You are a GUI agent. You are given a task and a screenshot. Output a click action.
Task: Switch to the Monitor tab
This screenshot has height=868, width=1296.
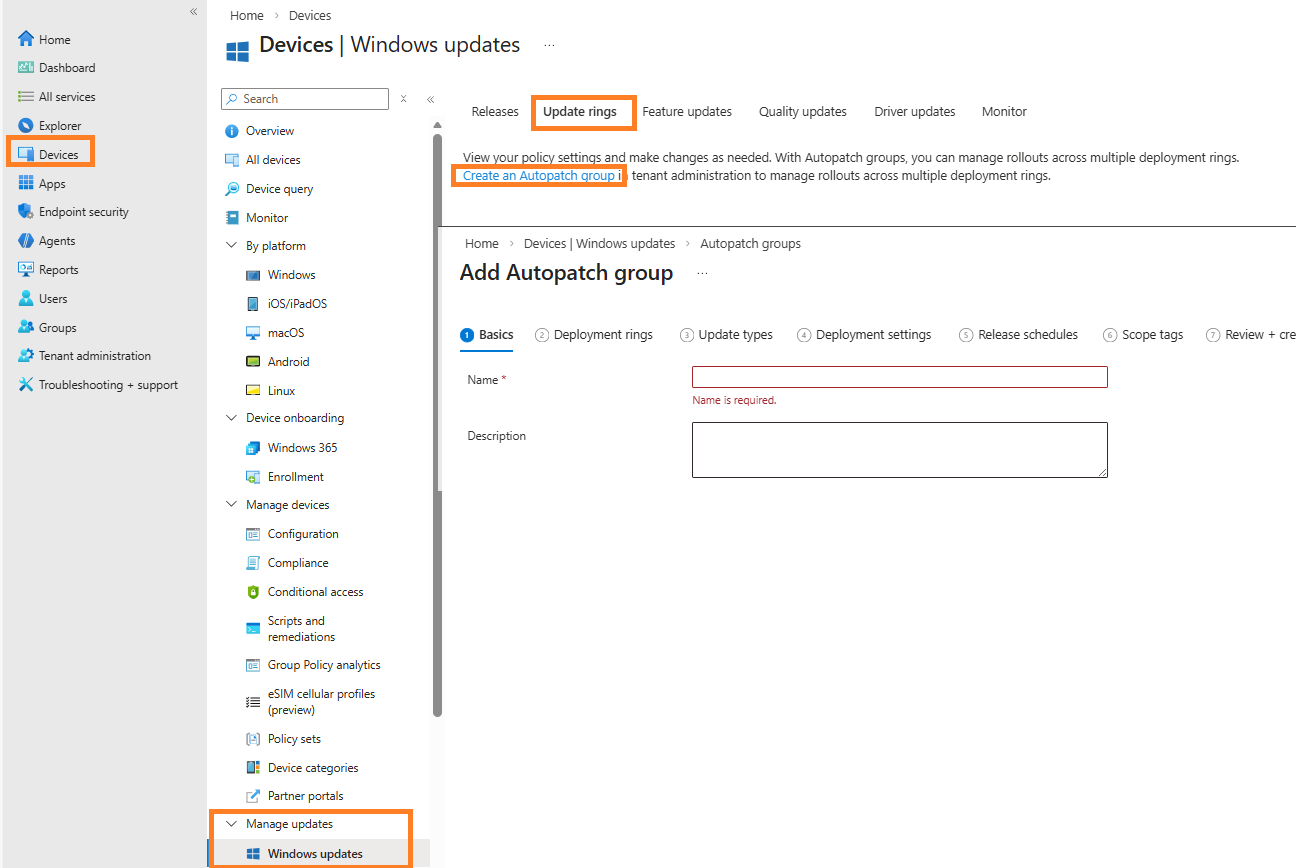(1004, 112)
